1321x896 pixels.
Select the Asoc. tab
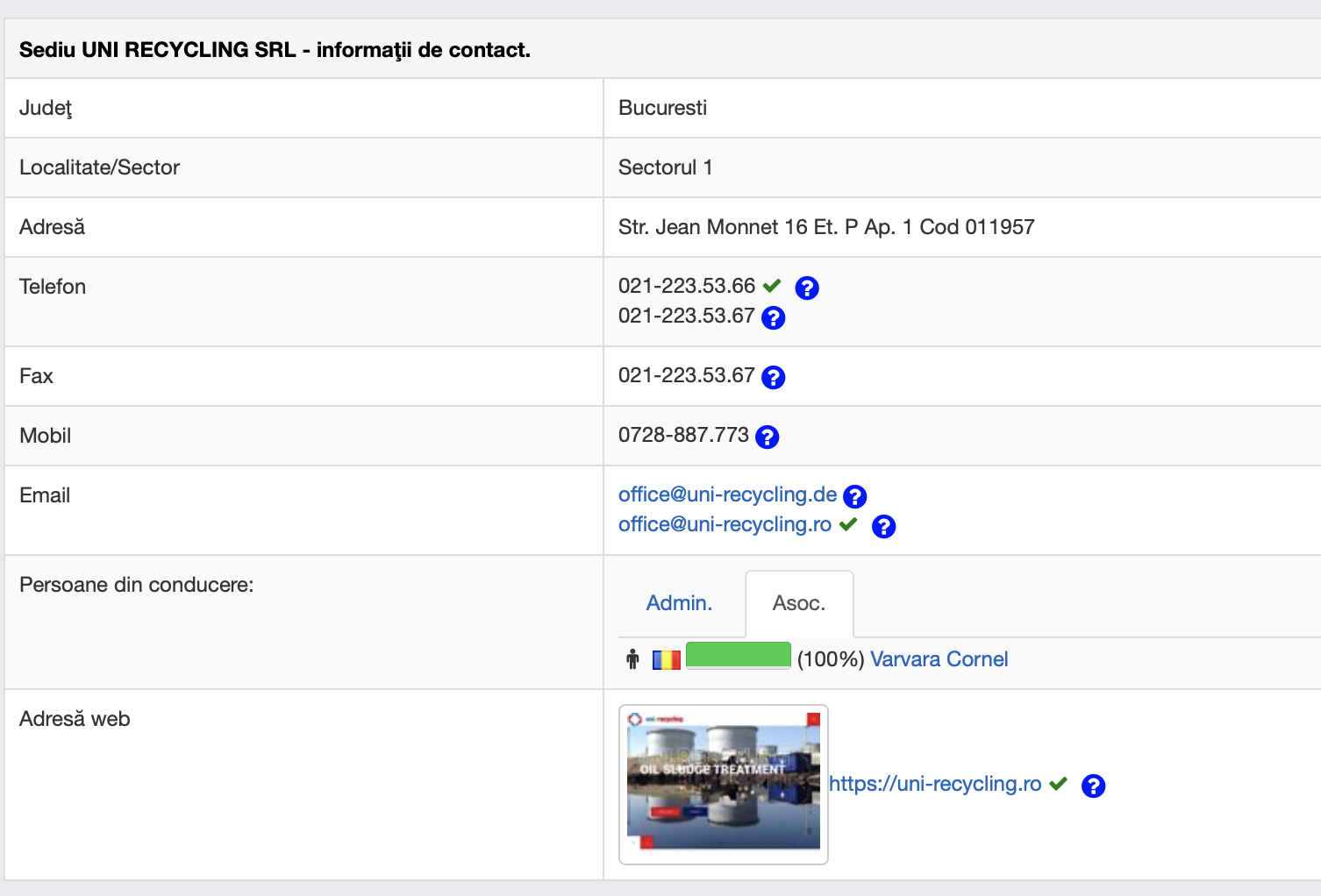[798, 603]
